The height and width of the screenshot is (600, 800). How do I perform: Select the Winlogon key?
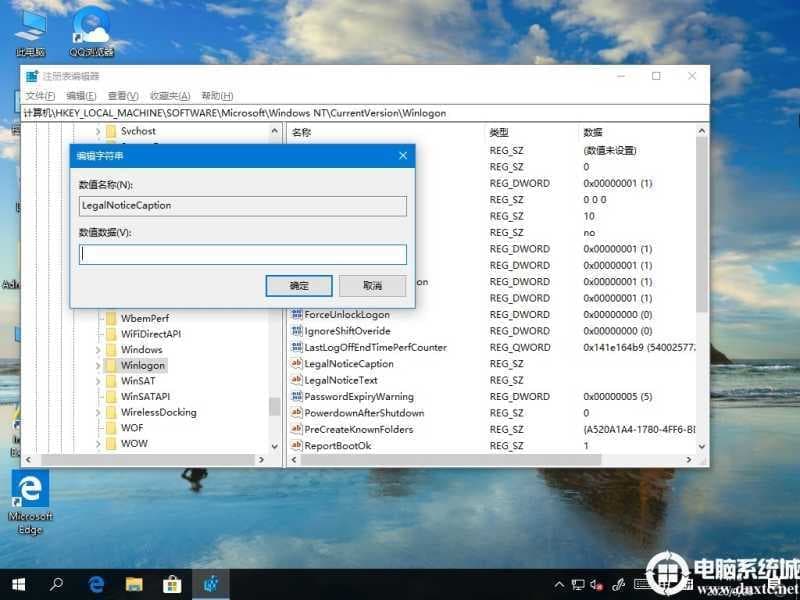point(142,365)
